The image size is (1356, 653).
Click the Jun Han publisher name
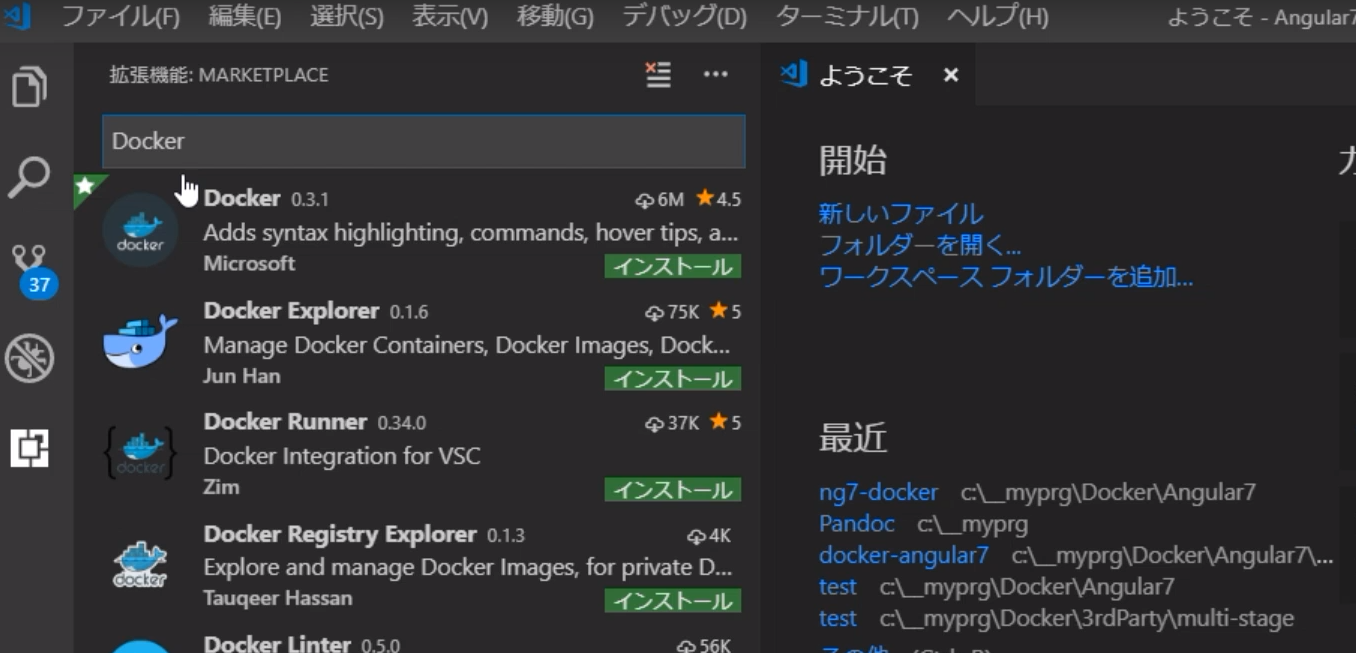[242, 376]
